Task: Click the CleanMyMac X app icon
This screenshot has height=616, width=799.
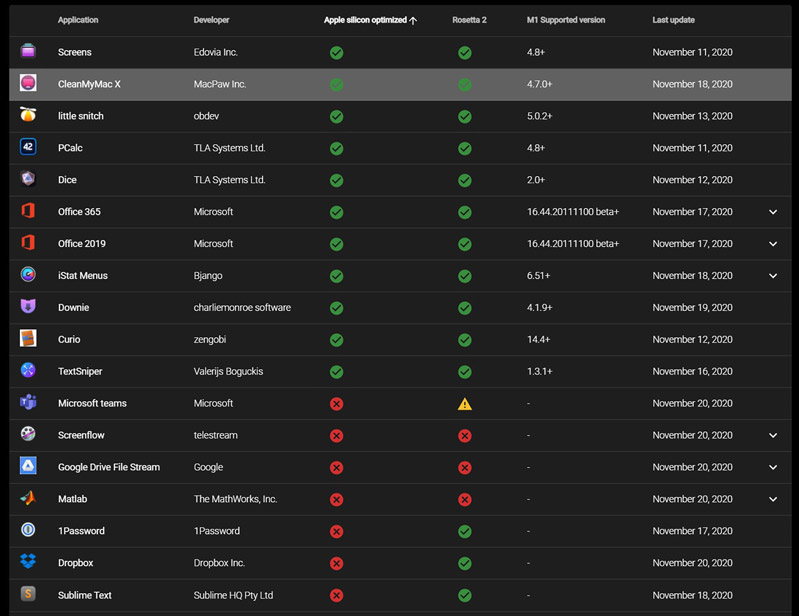Action: coord(28,84)
